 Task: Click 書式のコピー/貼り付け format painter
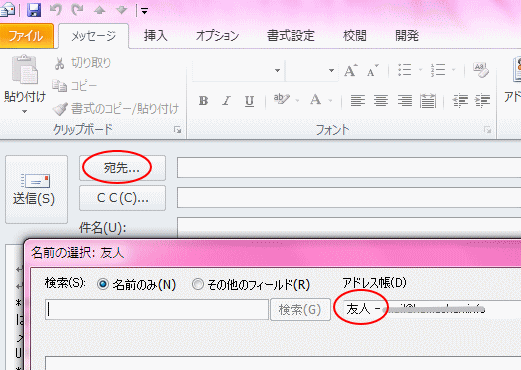click(116, 109)
